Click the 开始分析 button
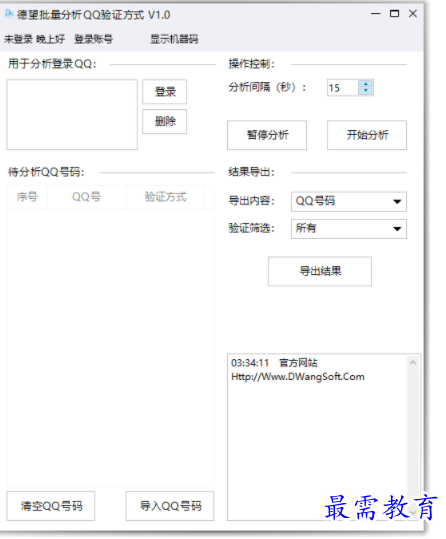 pos(367,135)
